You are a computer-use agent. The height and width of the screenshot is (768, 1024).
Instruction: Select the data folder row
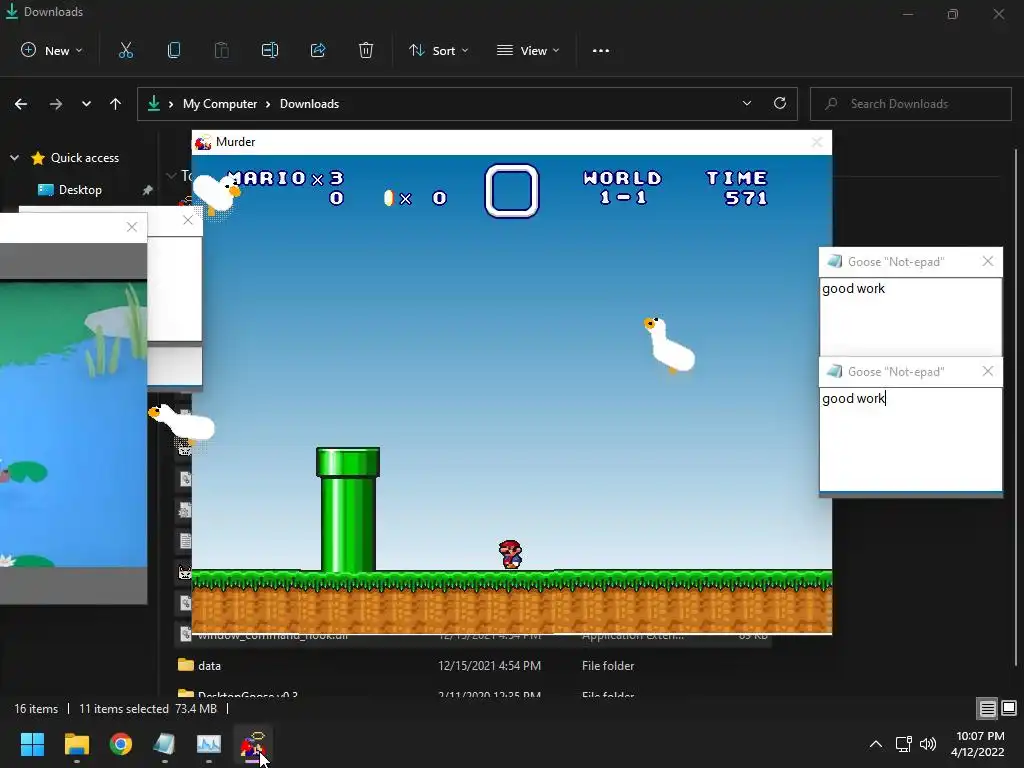click(473, 665)
